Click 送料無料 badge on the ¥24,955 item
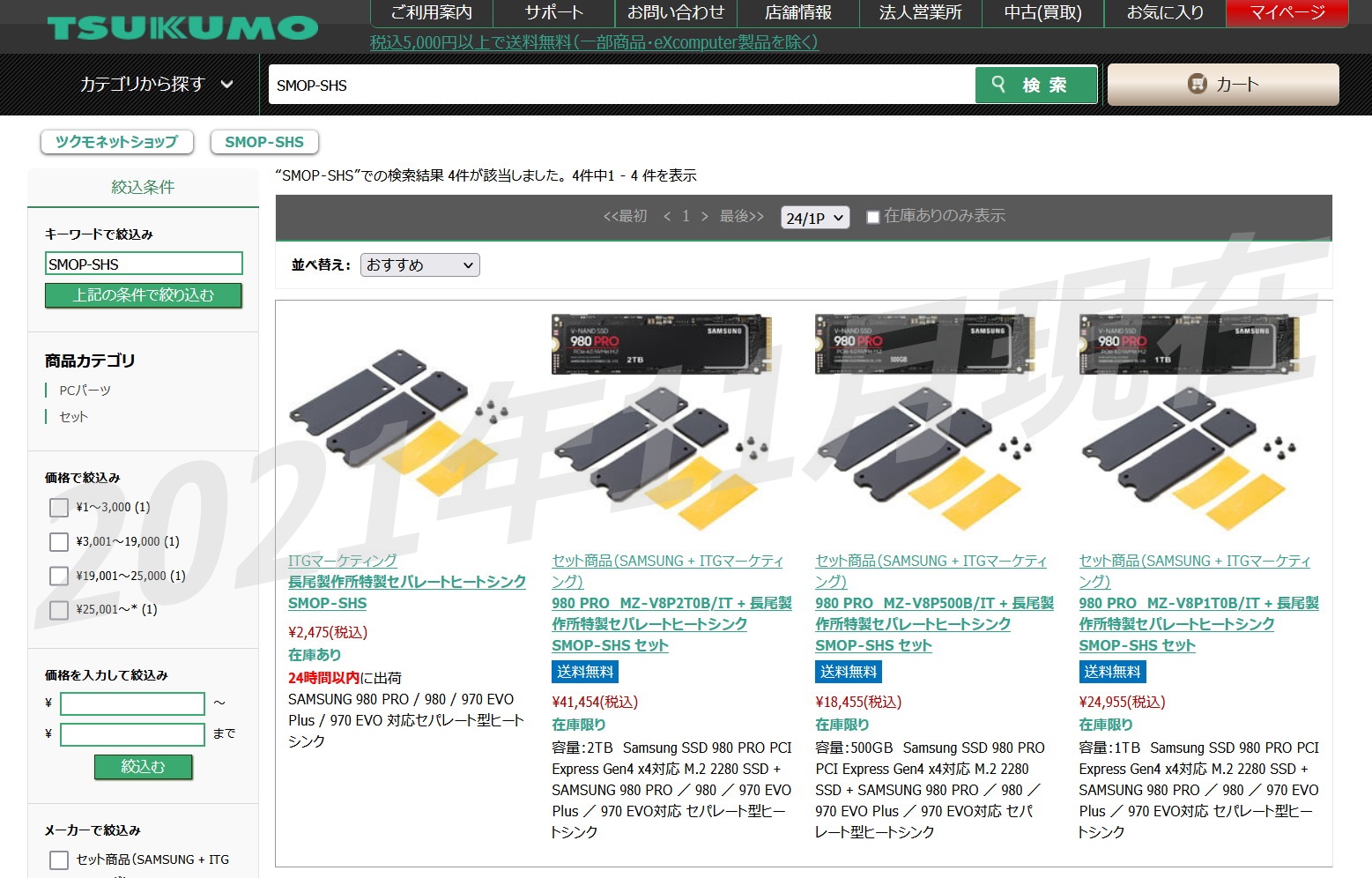Viewport: 1372px width, 878px height. 1112,672
